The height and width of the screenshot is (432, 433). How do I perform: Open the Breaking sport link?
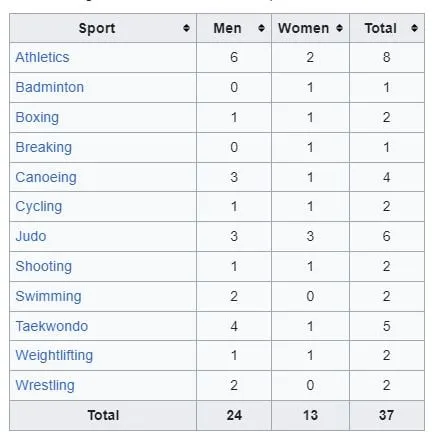pyautogui.click(x=44, y=147)
